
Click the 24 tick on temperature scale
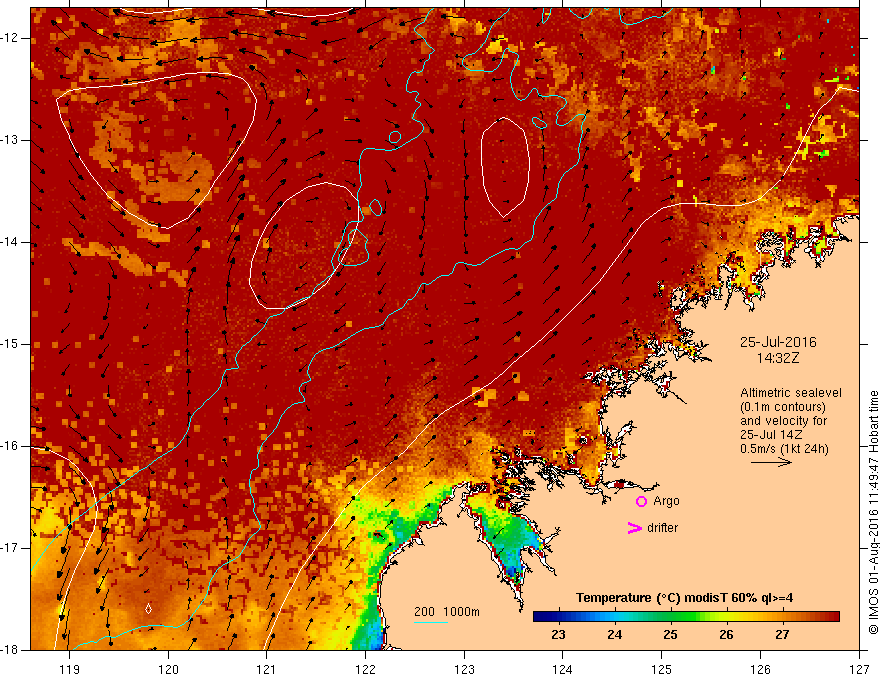(615, 635)
